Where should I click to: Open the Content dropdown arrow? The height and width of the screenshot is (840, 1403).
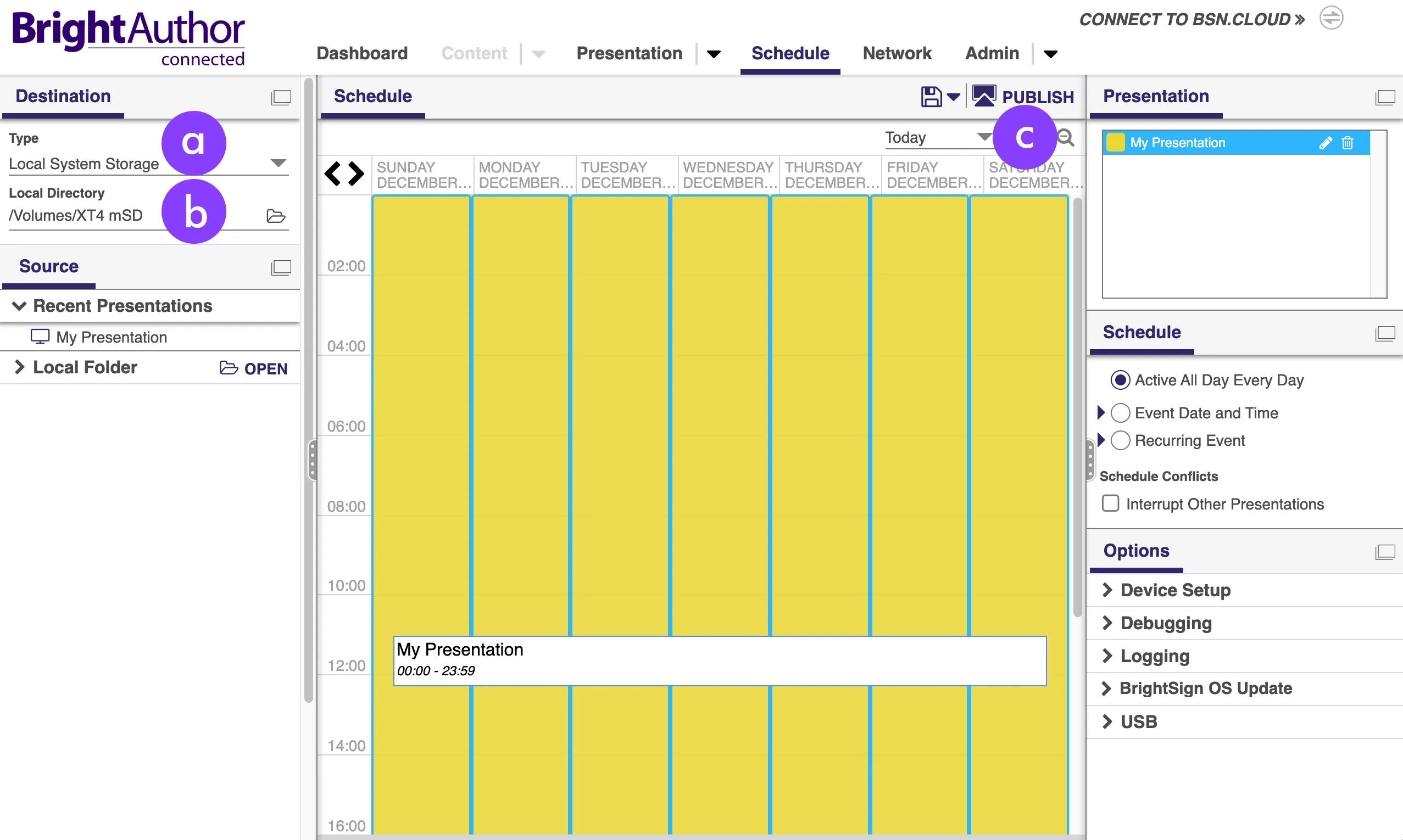(x=538, y=54)
